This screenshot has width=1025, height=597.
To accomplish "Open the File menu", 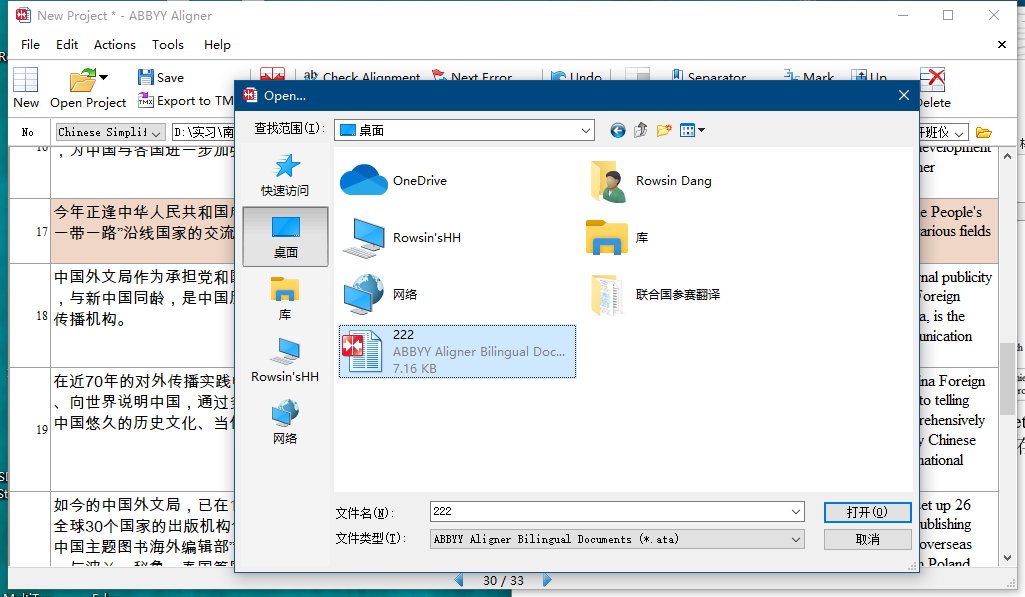I will (30, 44).
